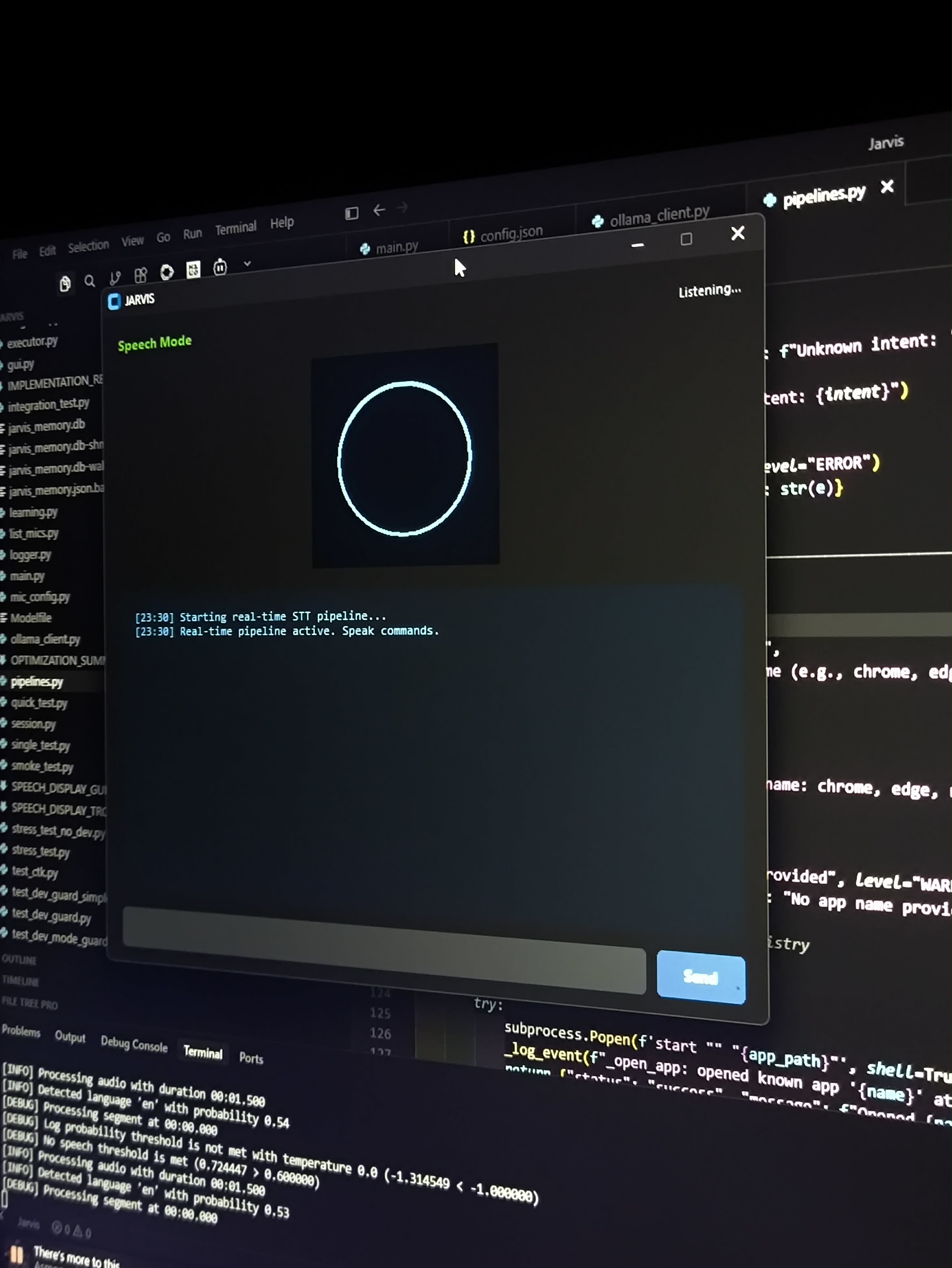Click the Jarvis item in the status bar
This screenshot has height=1268, width=952.
click(29, 1224)
